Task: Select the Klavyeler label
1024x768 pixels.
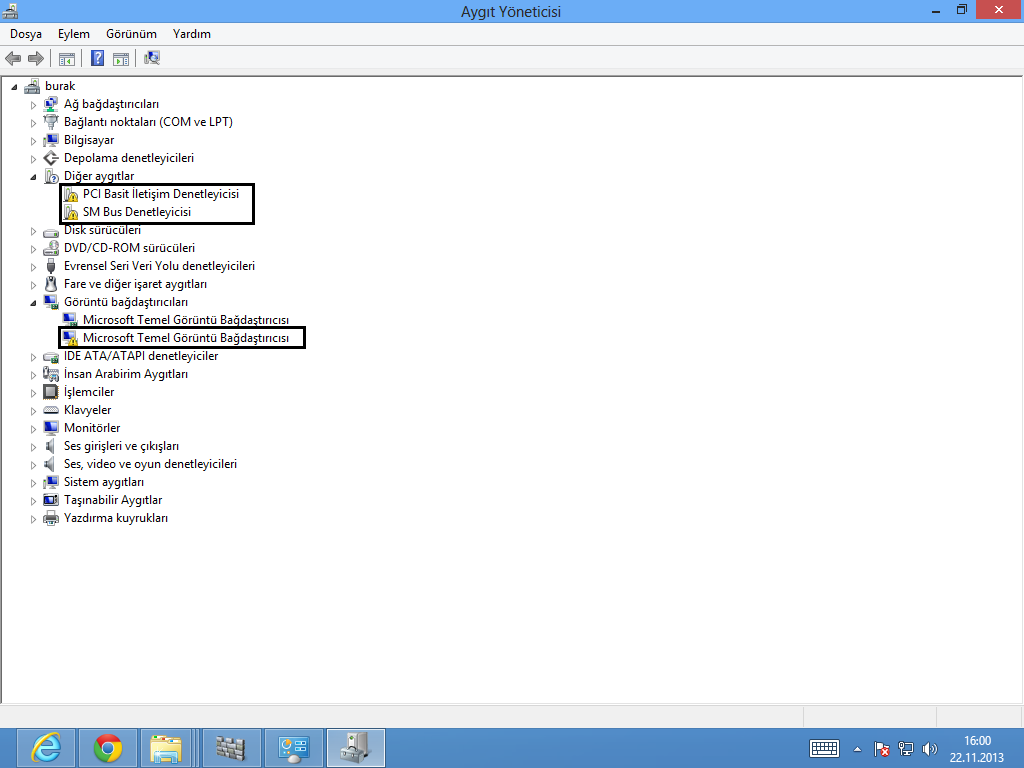Action: point(88,410)
